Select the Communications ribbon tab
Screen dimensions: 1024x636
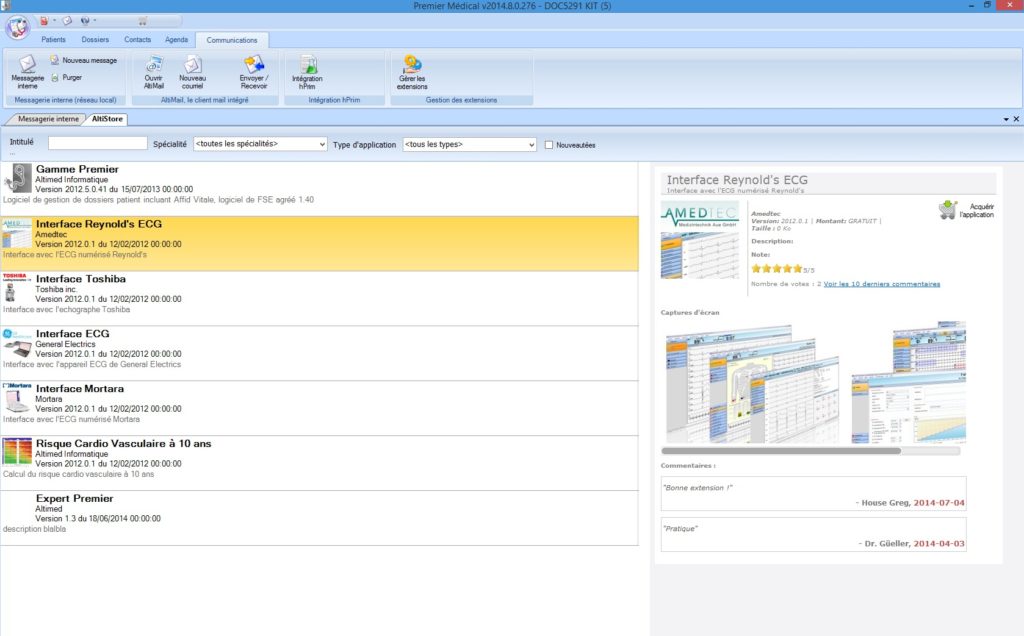(232, 40)
